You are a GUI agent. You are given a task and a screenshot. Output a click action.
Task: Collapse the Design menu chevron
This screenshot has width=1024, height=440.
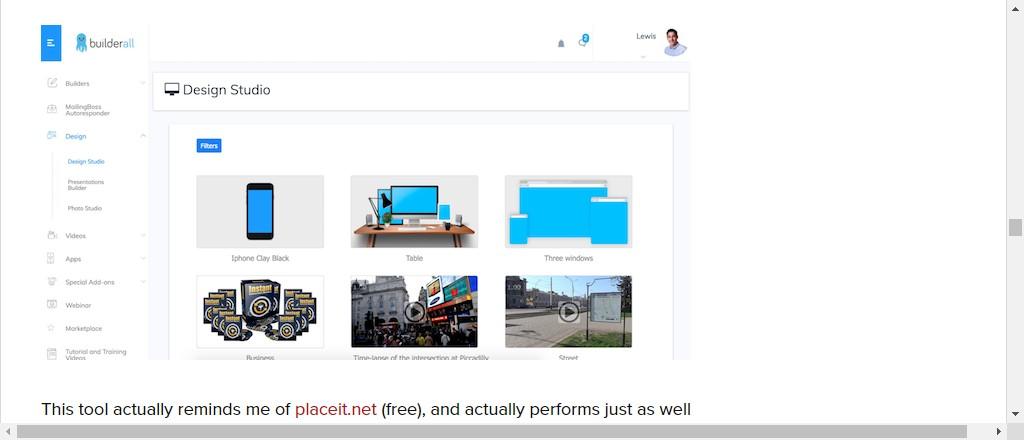coord(143,136)
